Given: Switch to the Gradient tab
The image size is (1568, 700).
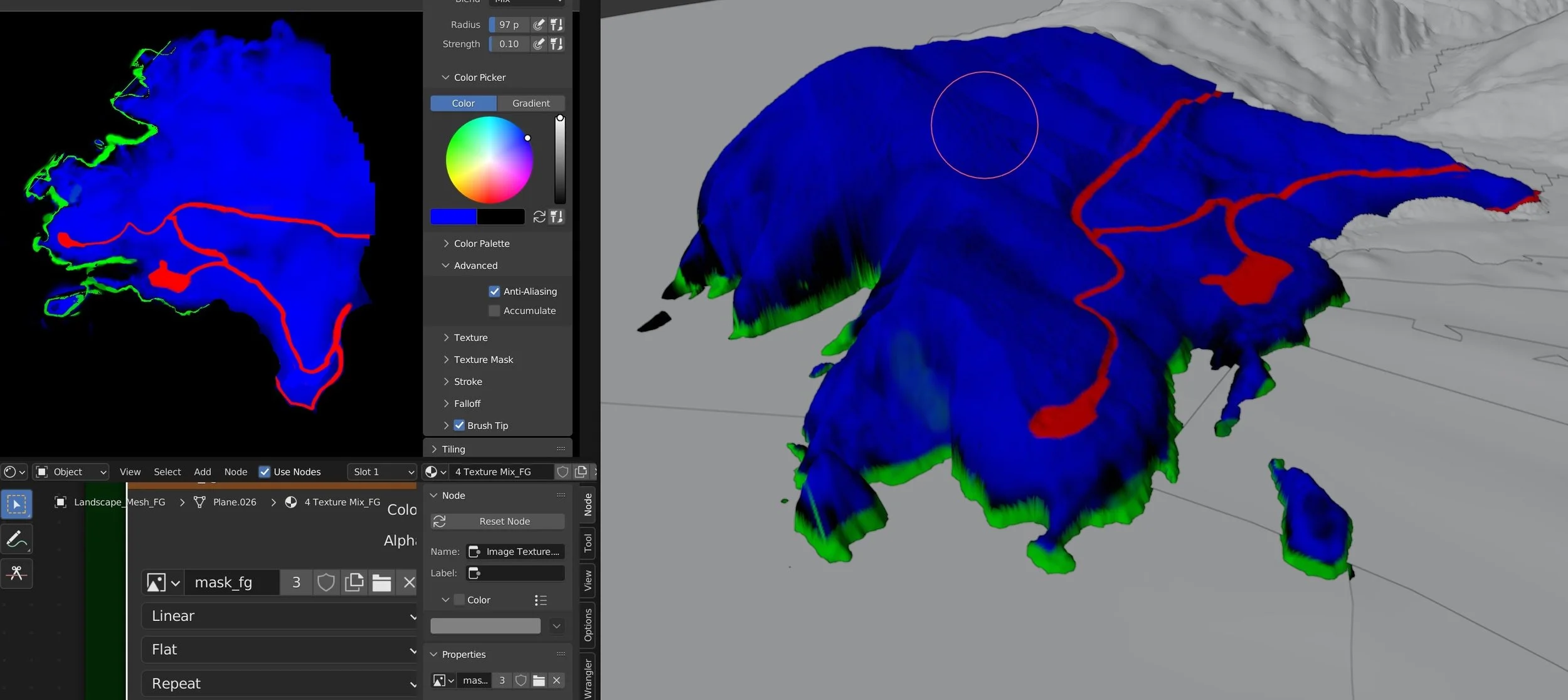Looking at the screenshot, I should pyautogui.click(x=531, y=103).
